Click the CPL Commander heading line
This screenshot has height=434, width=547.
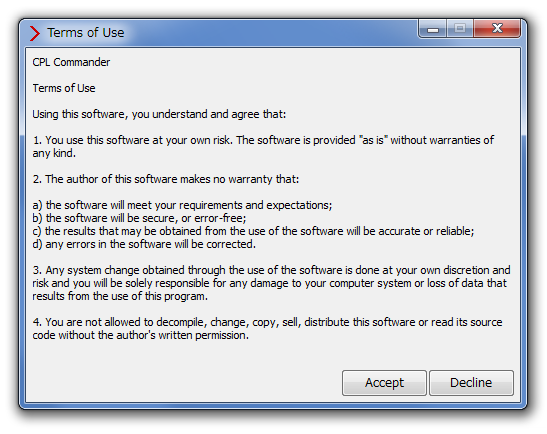point(71,62)
